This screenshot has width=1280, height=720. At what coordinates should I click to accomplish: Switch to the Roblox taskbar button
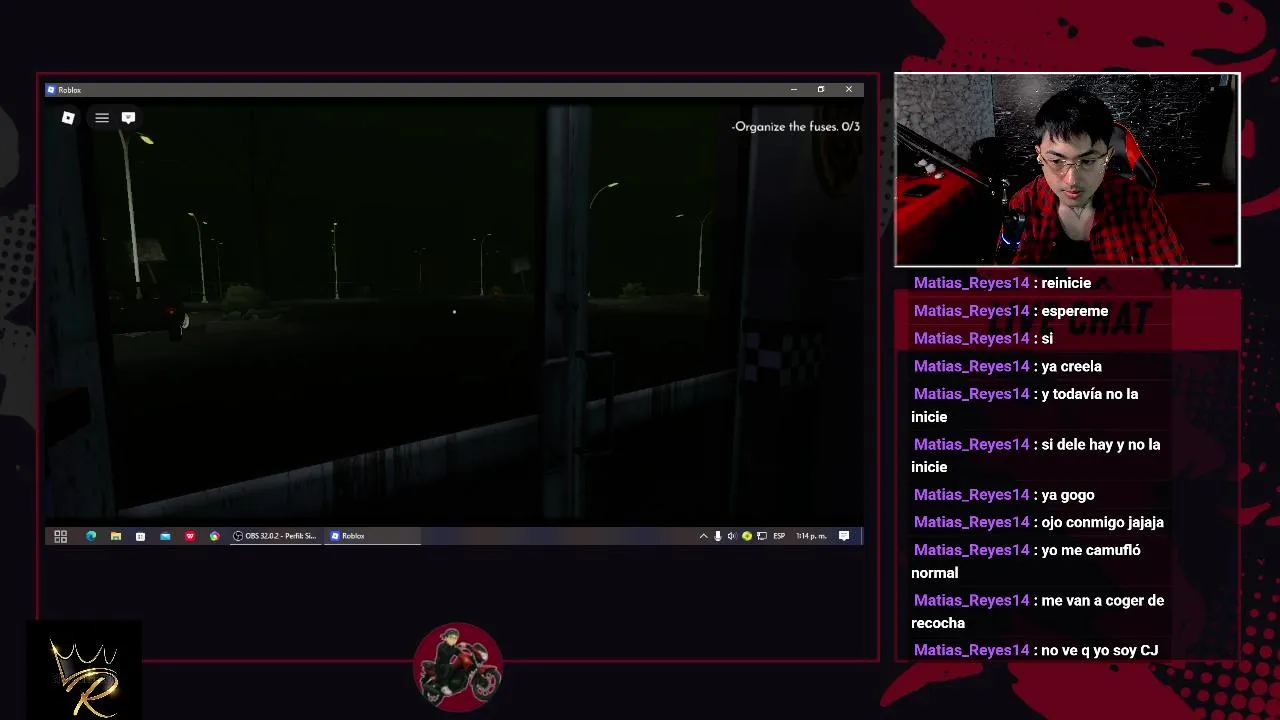click(372, 536)
